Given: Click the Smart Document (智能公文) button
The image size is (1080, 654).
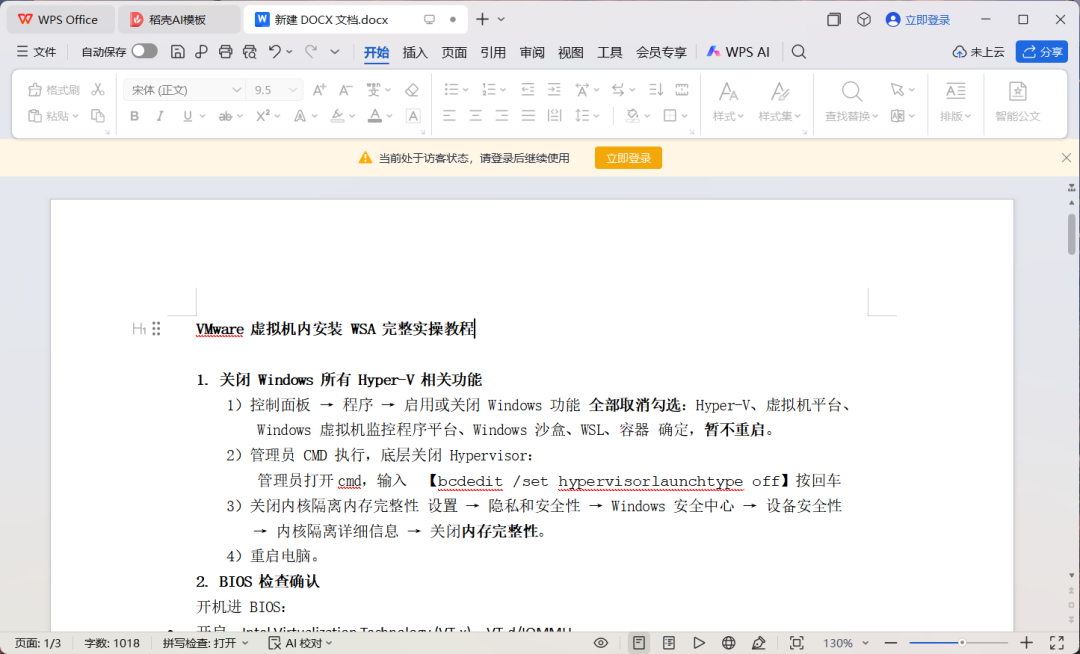Looking at the screenshot, I should coord(1017,102).
